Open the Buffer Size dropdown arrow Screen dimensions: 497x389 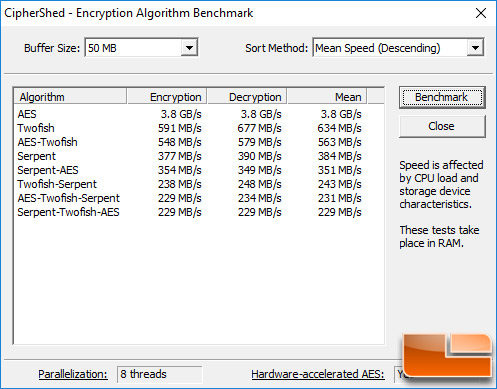189,48
